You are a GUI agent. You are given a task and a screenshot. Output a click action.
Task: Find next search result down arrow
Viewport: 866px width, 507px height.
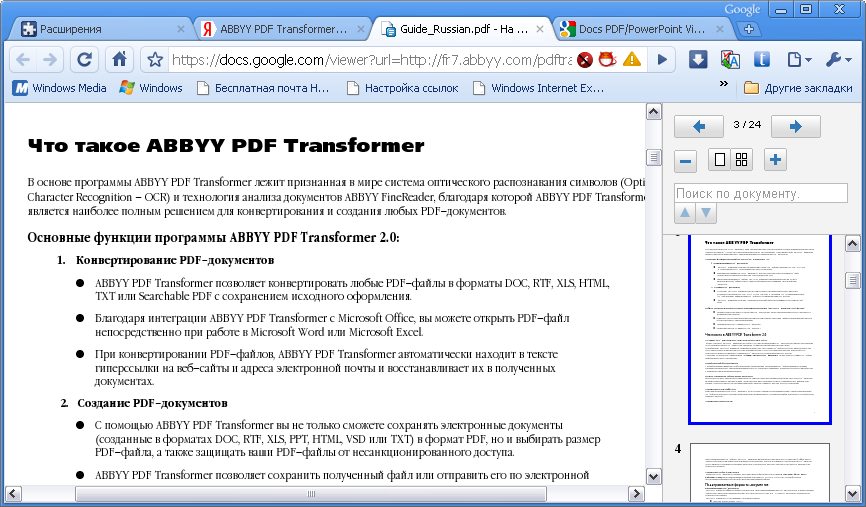coord(706,213)
